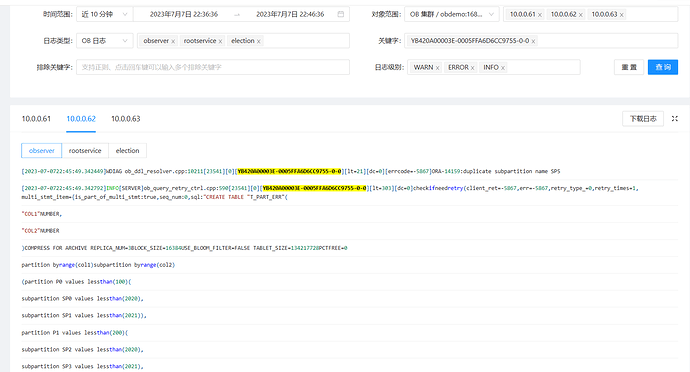The height and width of the screenshot is (372, 690).
Task: Select the 10.0.0.62 host tab
Action: coord(81,119)
